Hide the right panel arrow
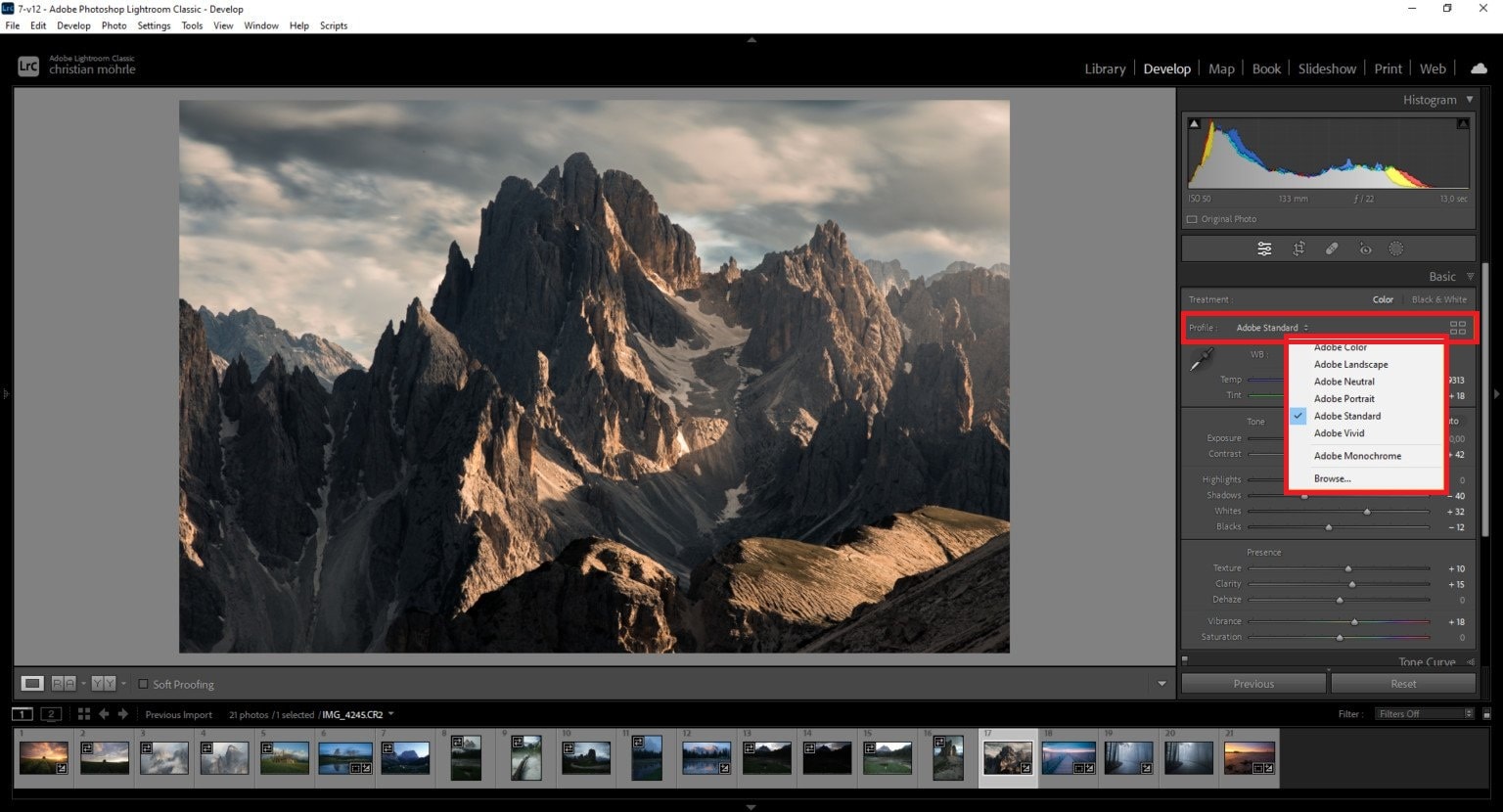1503x812 pixels. point(1496,394)
